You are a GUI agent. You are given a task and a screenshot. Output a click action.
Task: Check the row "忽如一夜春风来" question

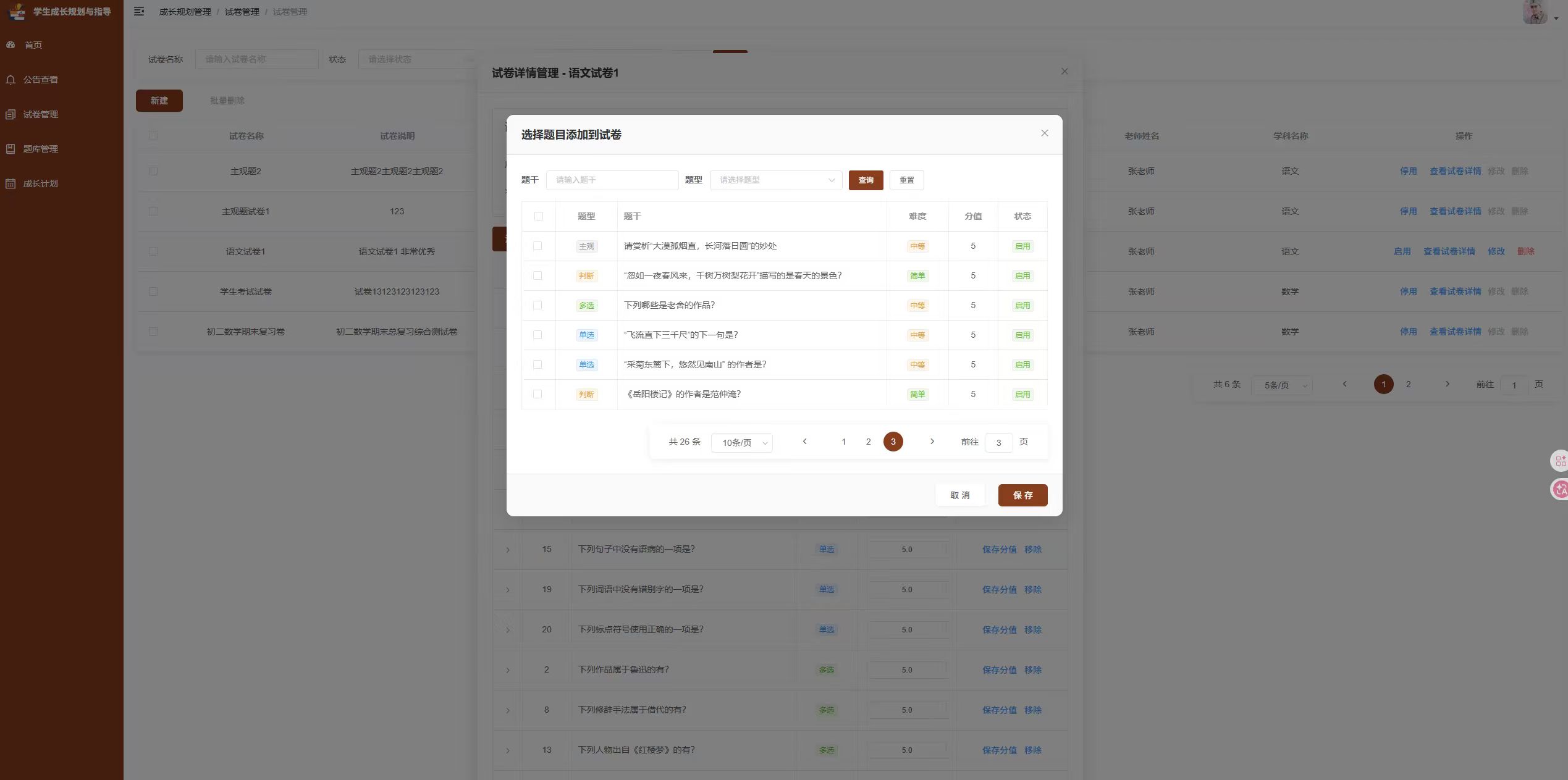537,275
